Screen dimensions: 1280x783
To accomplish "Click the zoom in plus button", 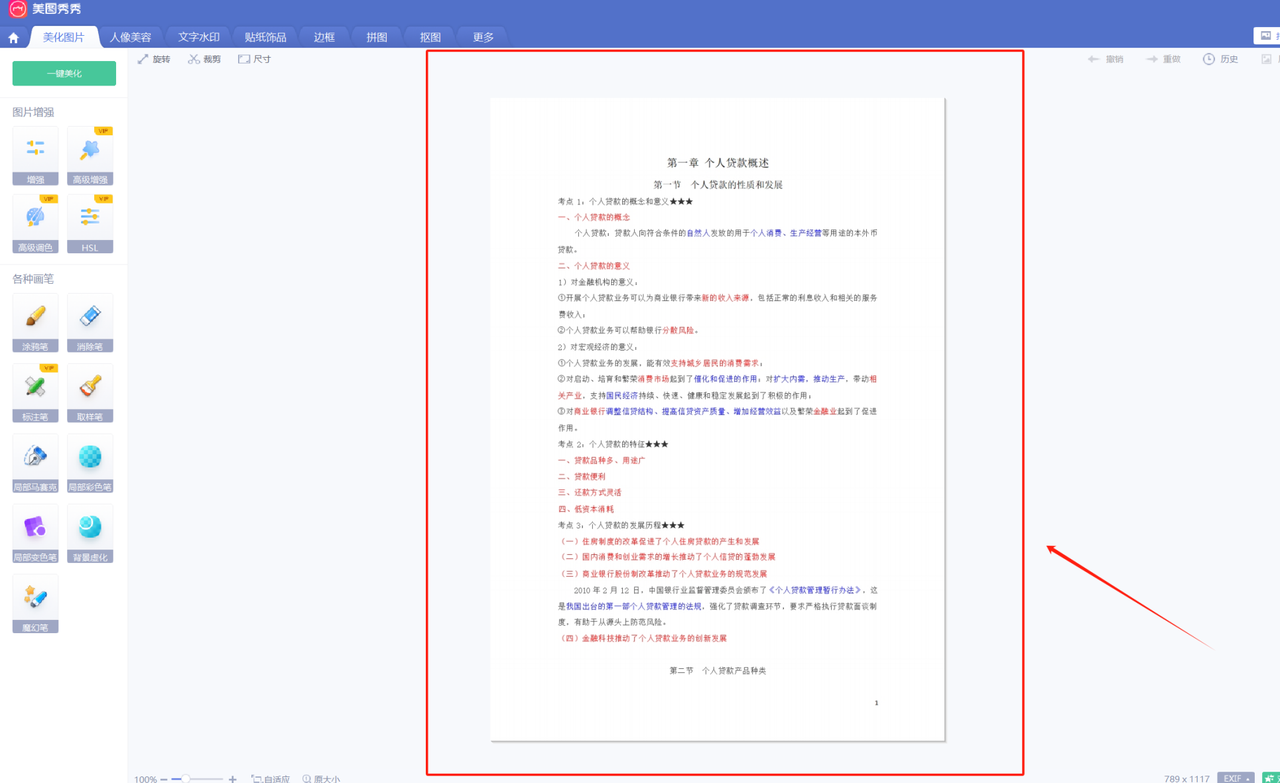I will (x=233, y=778).
